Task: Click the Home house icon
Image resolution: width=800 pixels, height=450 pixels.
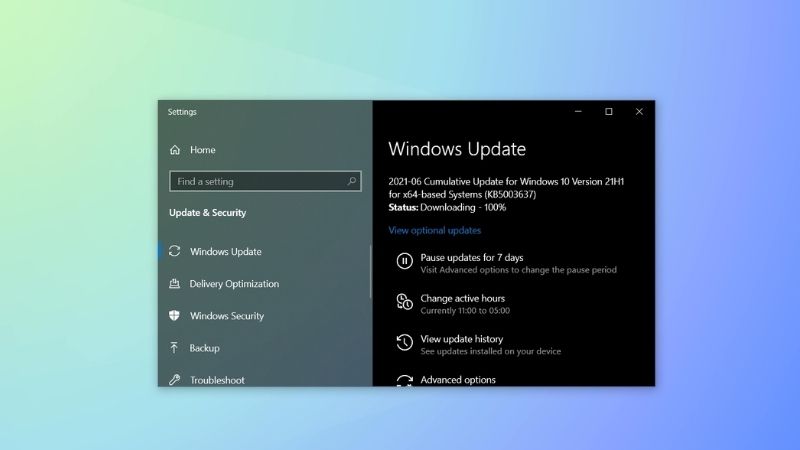Action: pyautogui.click(x=175, y=150)
